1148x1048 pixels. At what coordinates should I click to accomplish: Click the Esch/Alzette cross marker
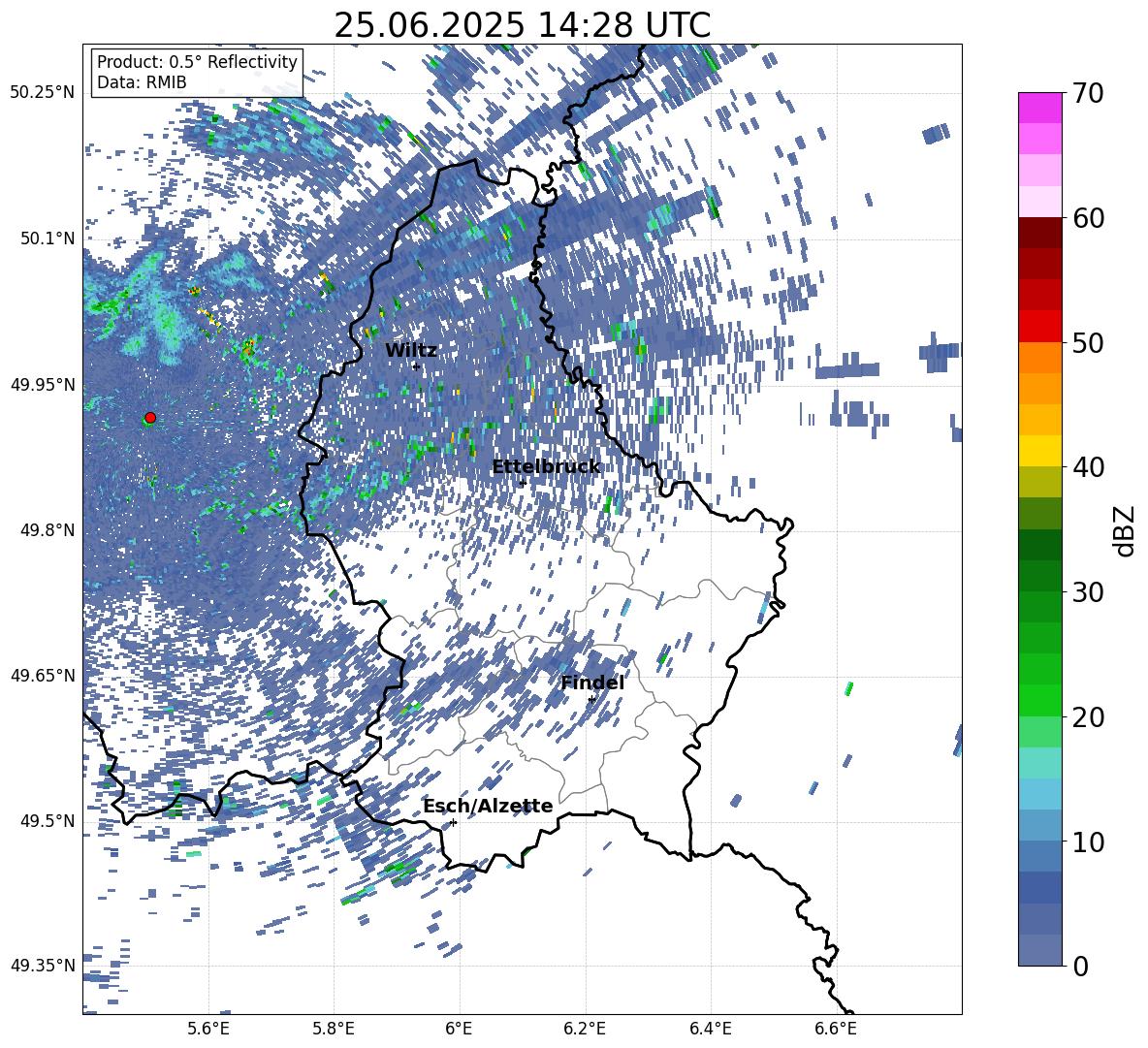[453, 822]
